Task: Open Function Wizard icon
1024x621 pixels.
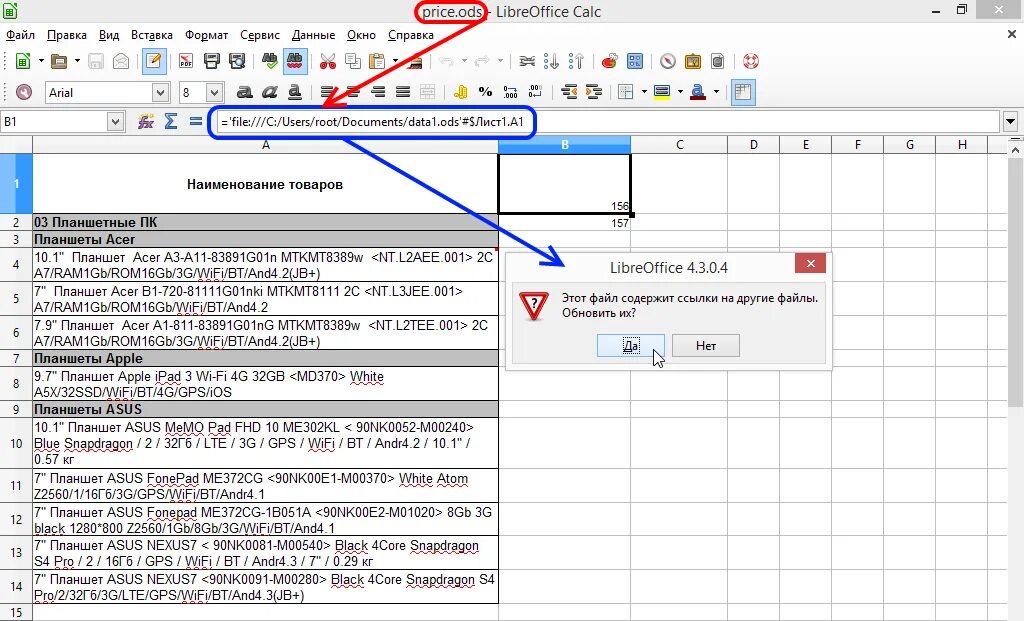Action: tap(145, 121)
